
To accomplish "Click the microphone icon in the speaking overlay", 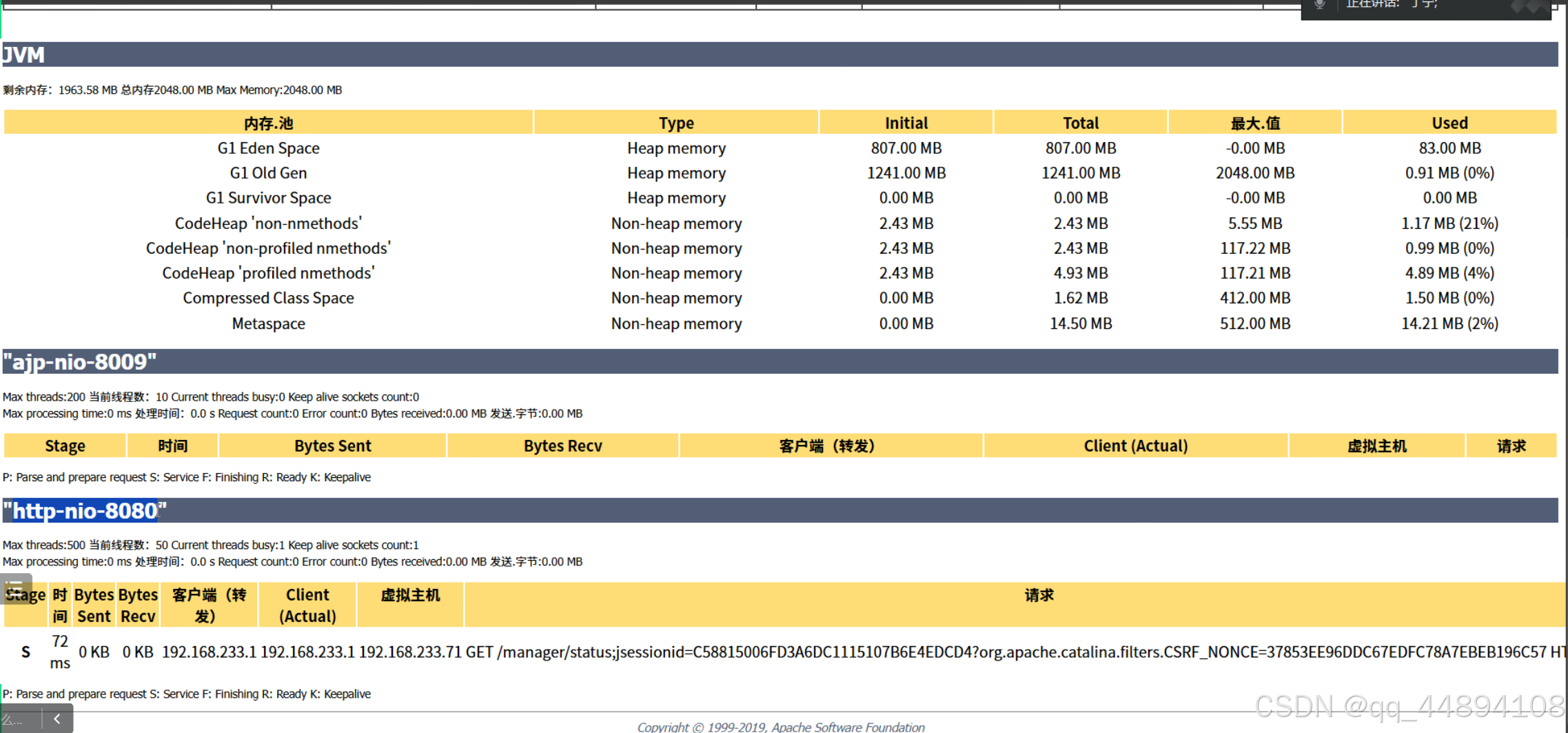I will pyautogui.click(x=1319, y=4).
